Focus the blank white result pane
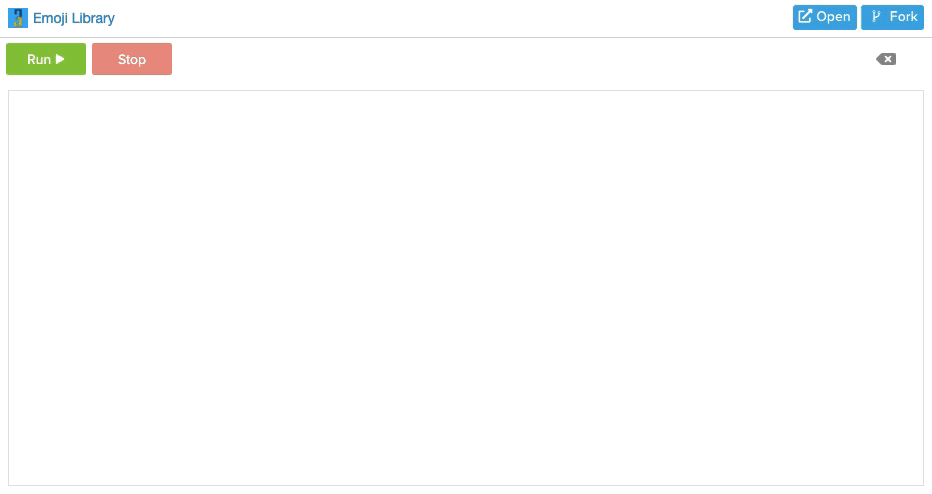932x494 pixels. pos(466,288)
